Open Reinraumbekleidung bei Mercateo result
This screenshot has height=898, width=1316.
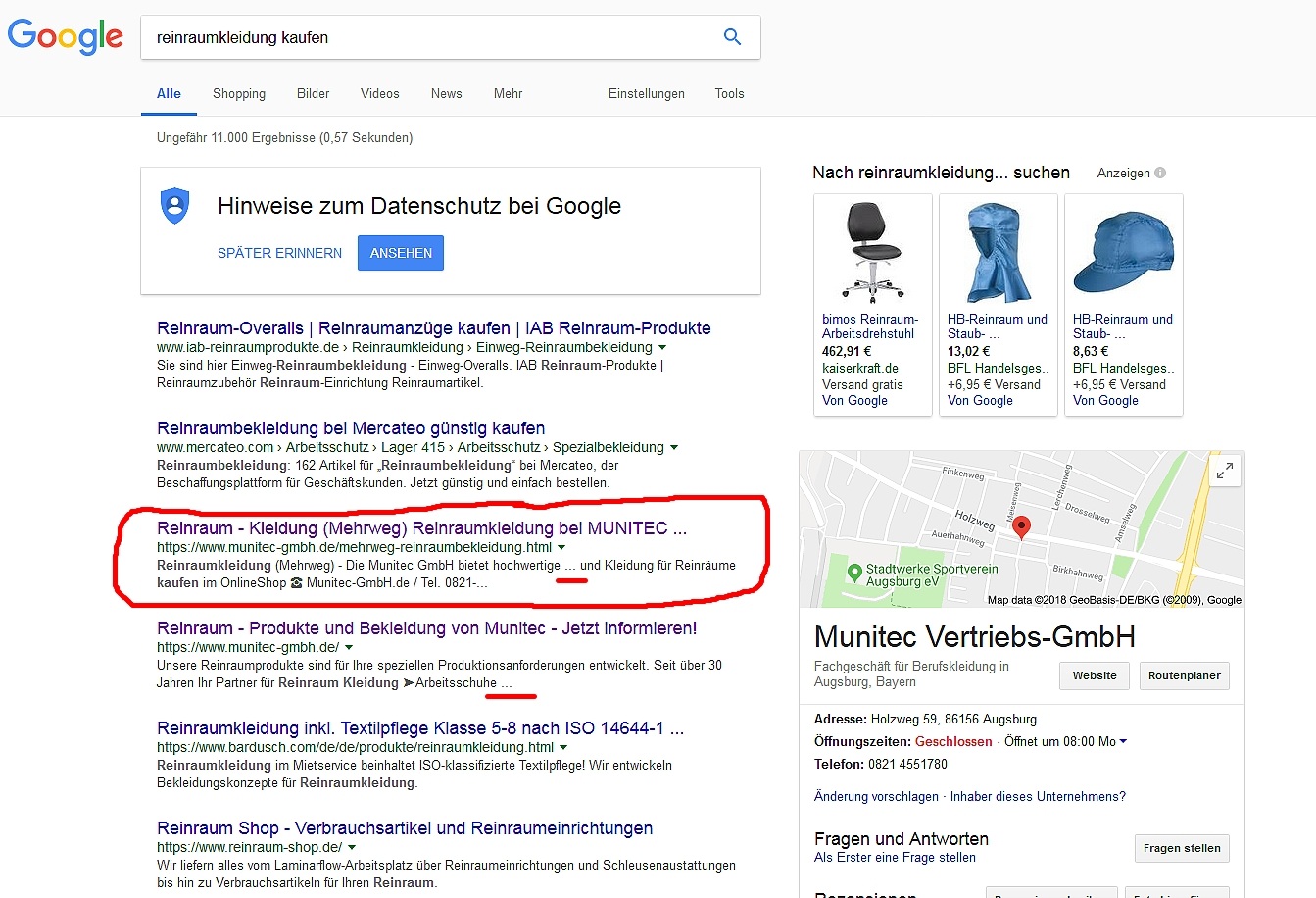pos(351,428)
